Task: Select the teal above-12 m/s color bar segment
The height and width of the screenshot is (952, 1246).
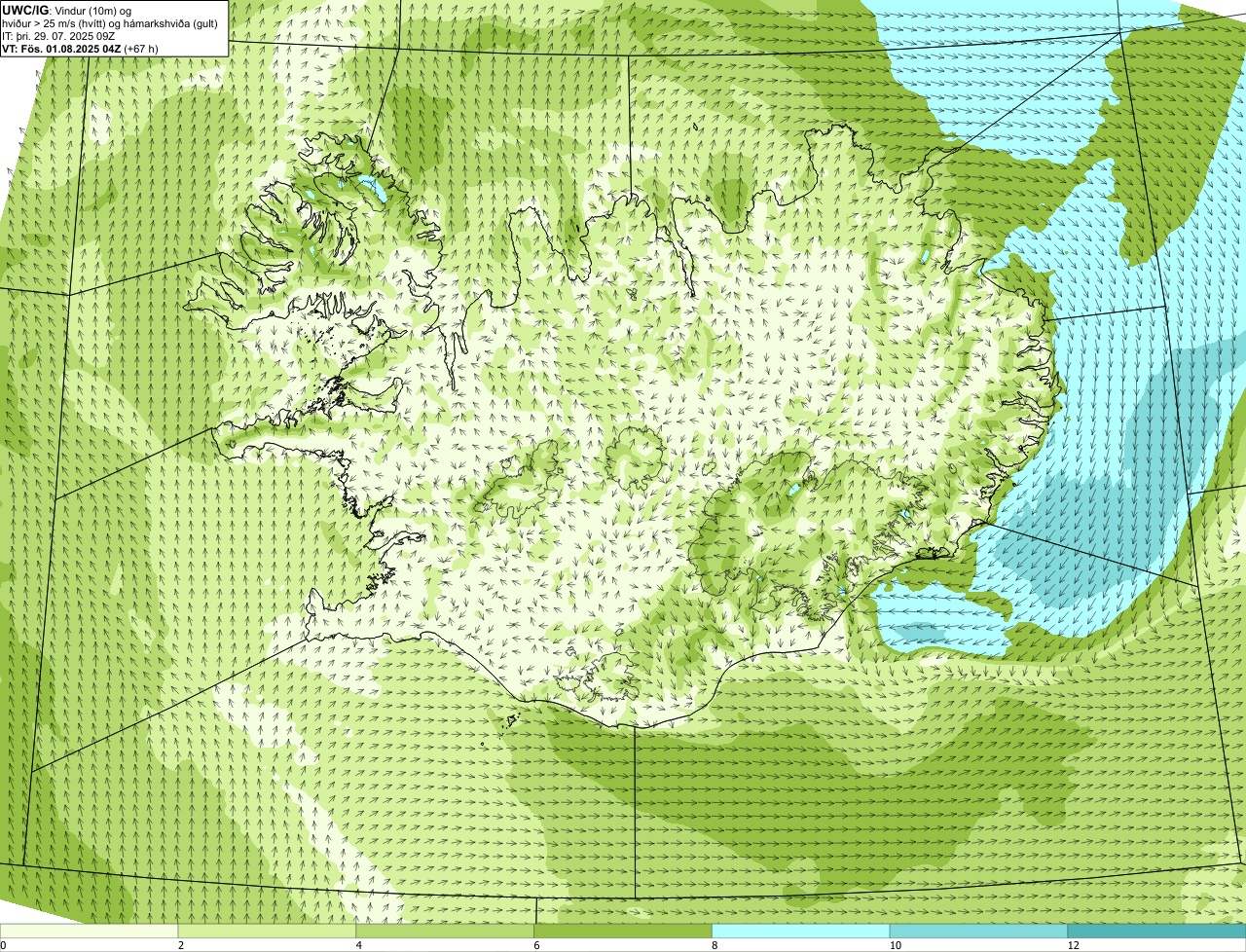Action: click(x=1156, y=932)
